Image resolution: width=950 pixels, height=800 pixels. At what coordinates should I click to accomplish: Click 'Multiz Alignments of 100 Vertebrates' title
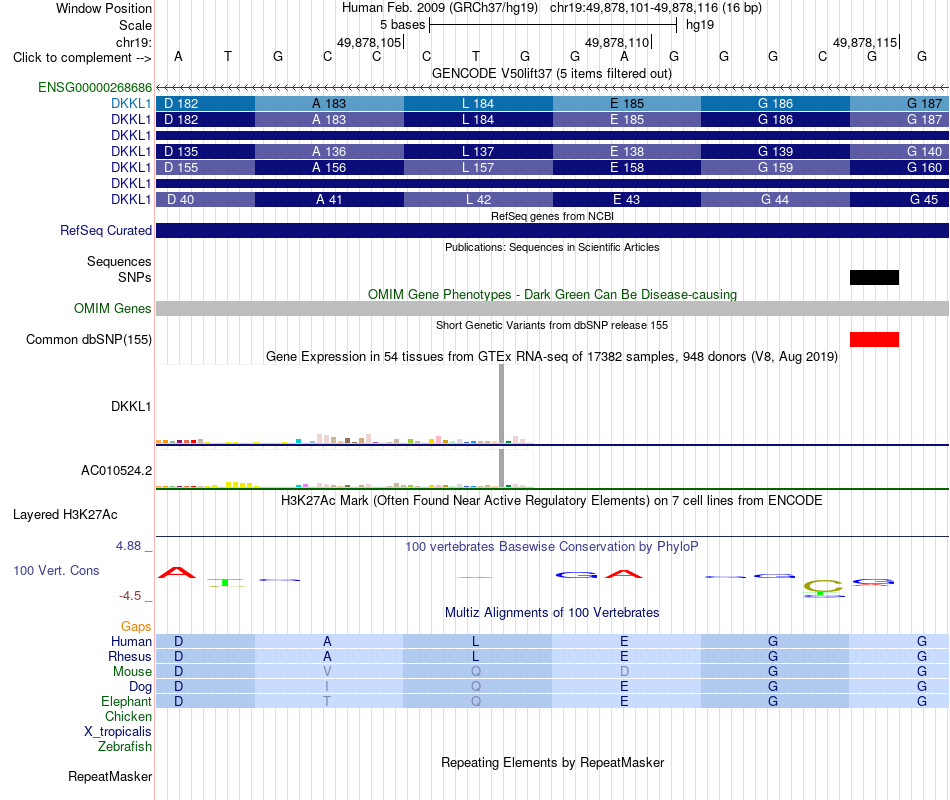pyautogui.click(x=552, y=613)
